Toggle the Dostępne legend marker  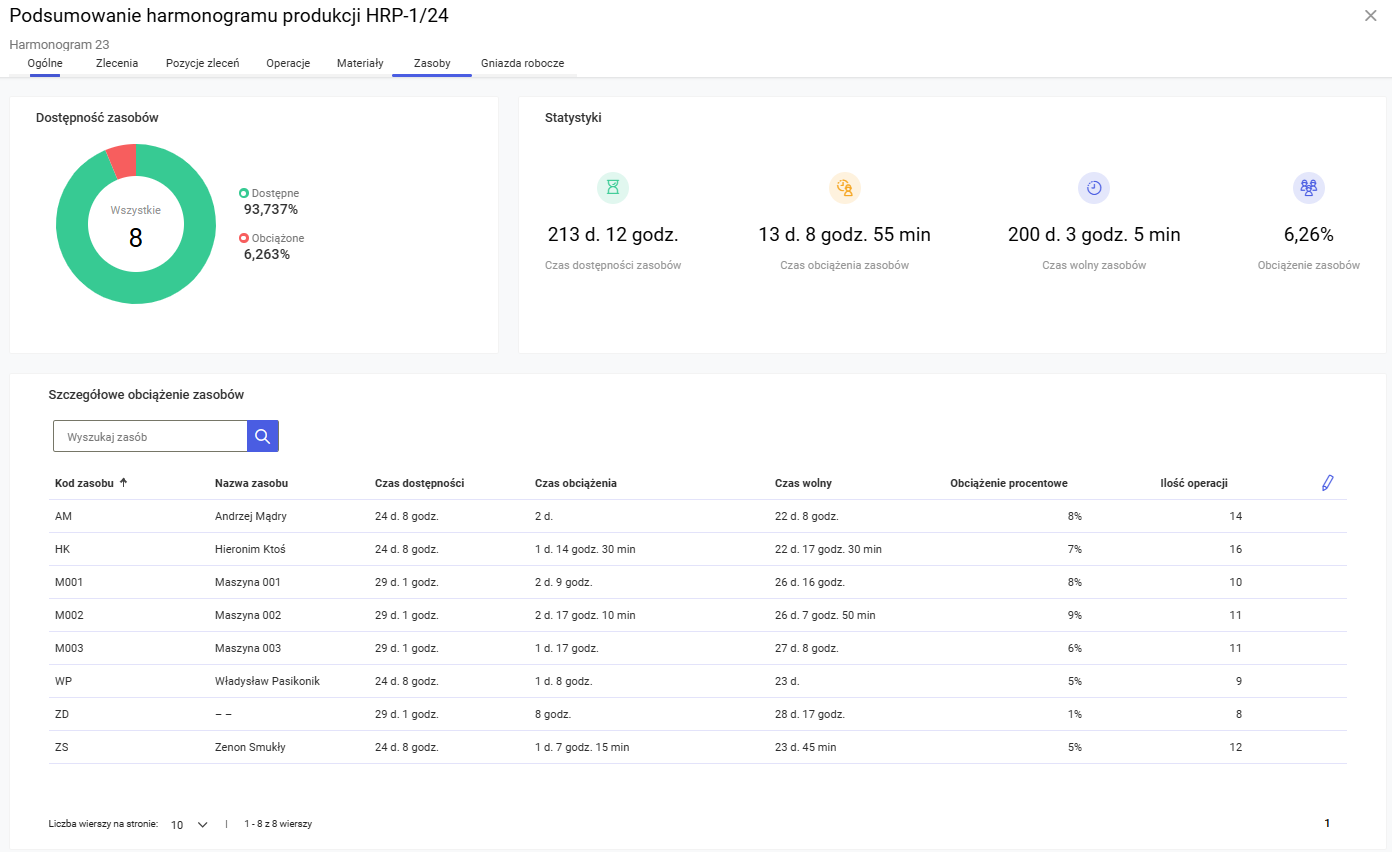[x=243, y=193]
